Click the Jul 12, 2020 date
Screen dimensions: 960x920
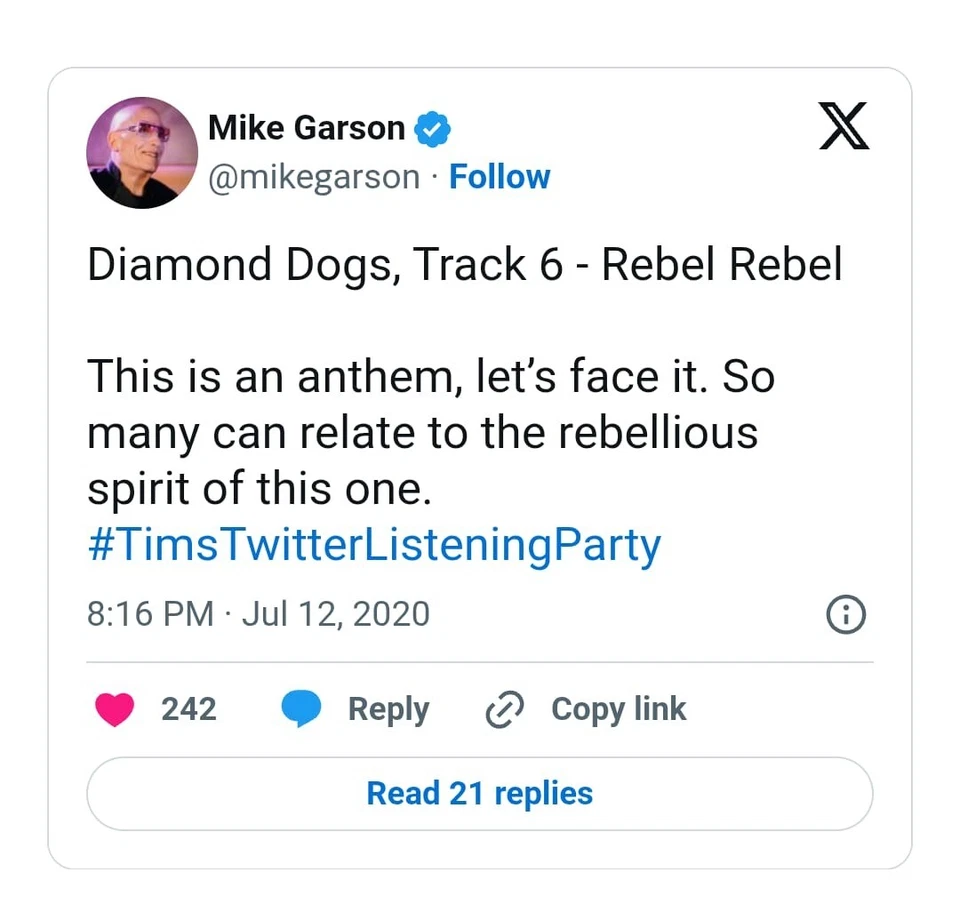336,613
